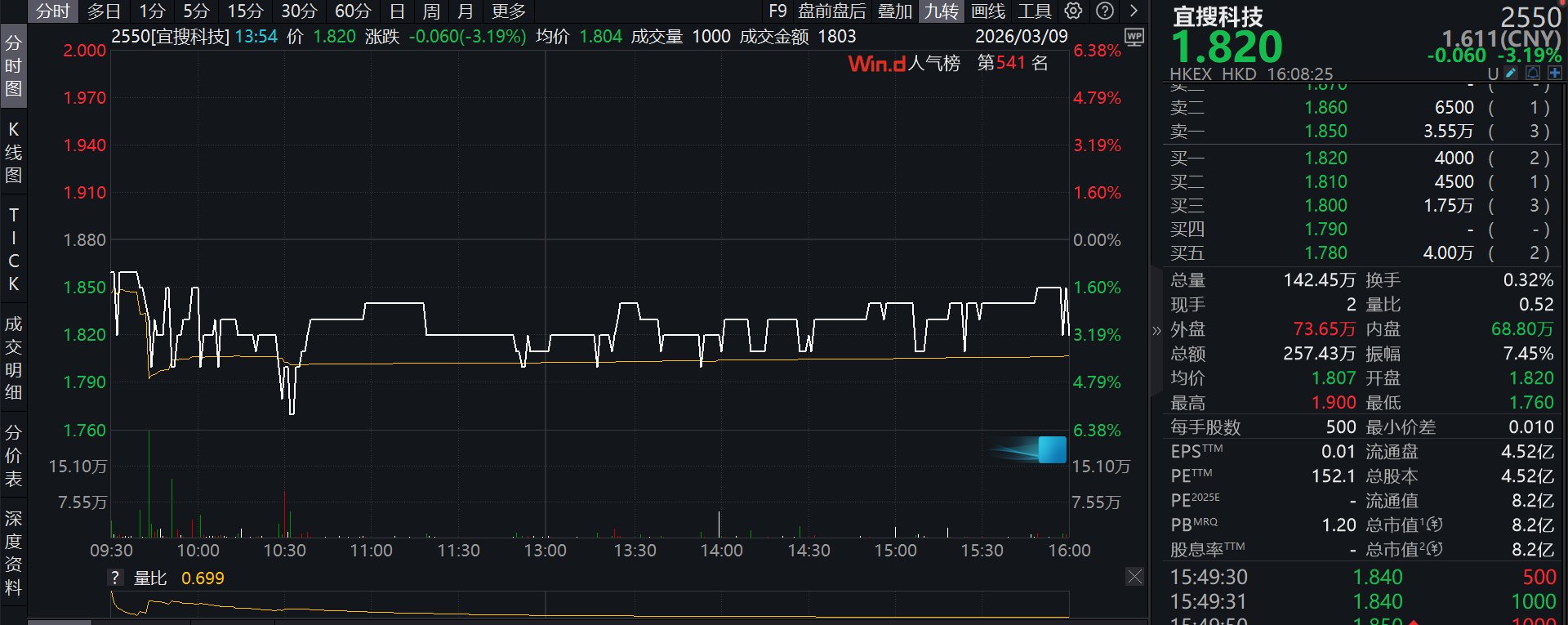Open F9 deep data
Screen dimensions: 1568x625
point(777,11)
